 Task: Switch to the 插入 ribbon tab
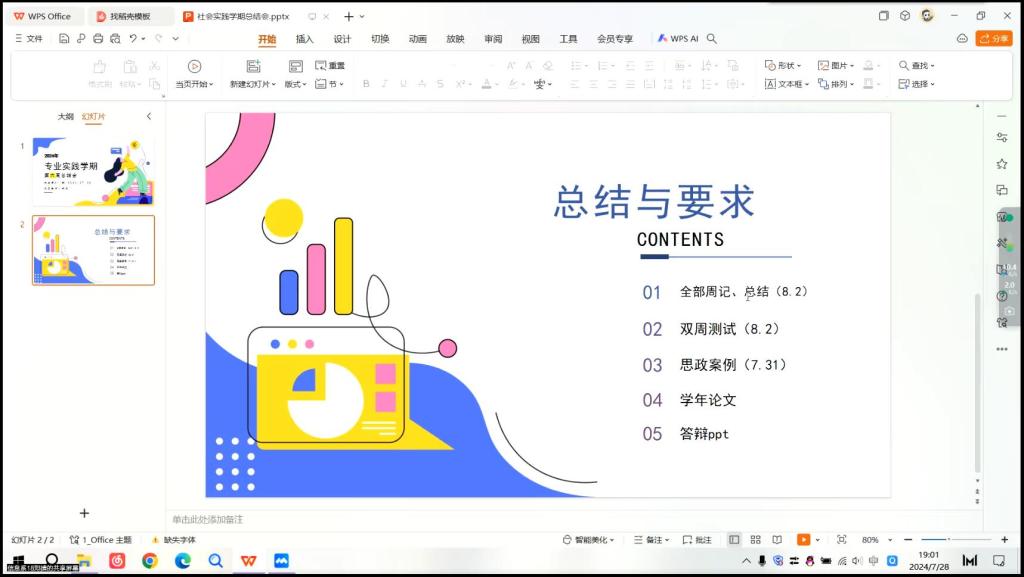pyautogui.click(x=304, y=39)
